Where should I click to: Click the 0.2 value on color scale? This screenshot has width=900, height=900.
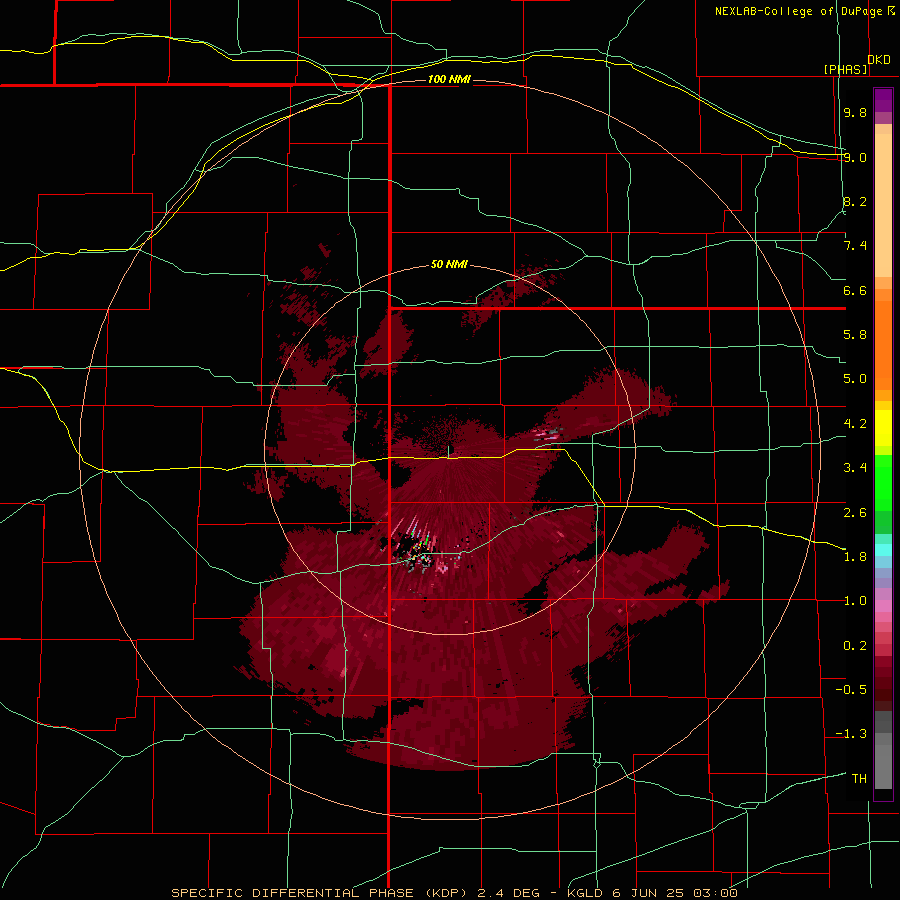point(855,646)
